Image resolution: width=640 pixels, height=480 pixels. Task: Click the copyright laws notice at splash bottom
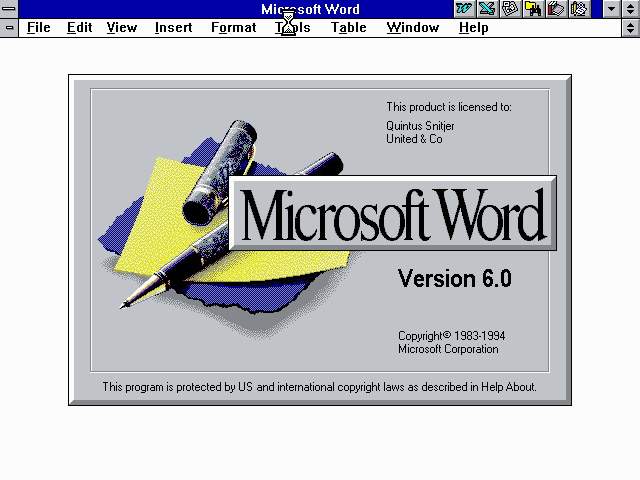[x=319, y=387]
